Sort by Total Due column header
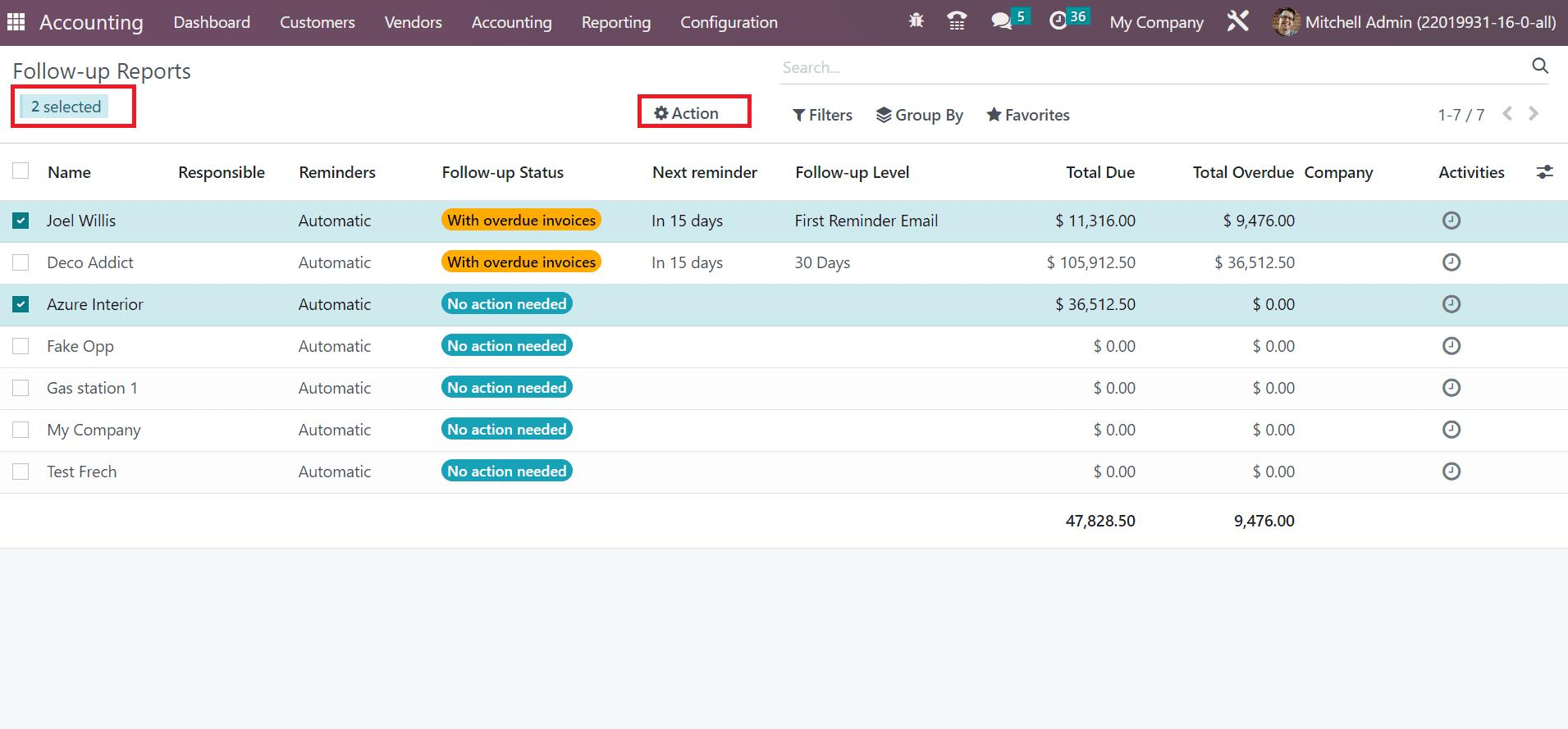 tap(1100, 172)
